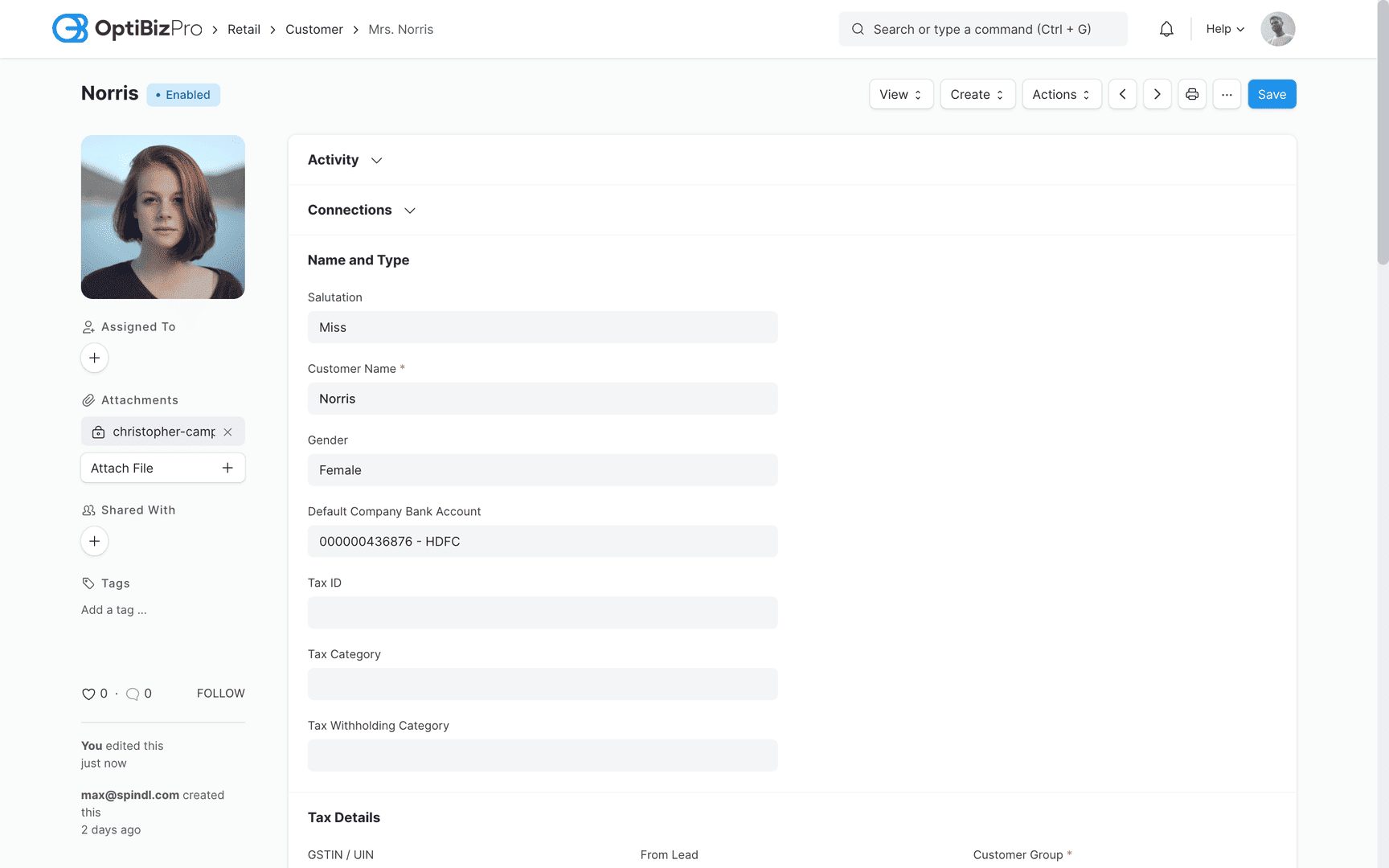Like the record with the heart icon
The height and width of the screenshot is (868, 1389).
88,694
